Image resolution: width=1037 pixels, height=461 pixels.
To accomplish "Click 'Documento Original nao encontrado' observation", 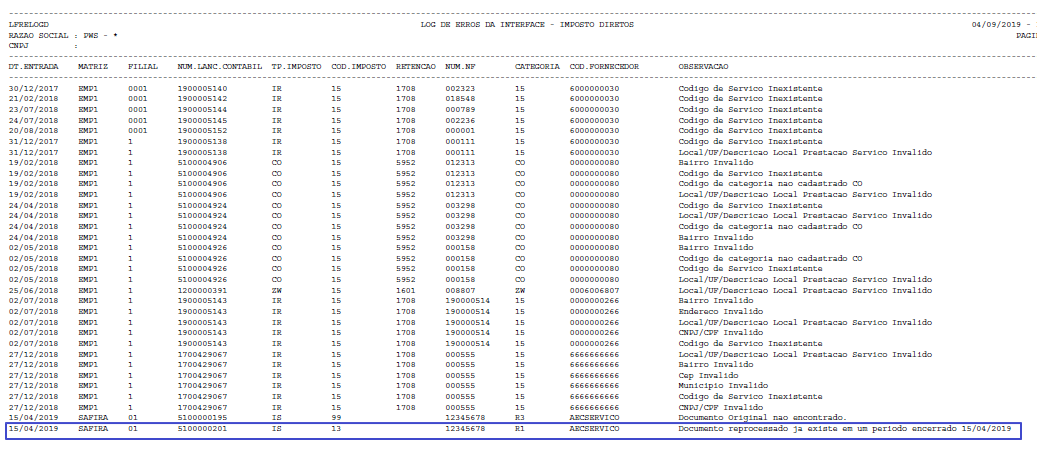I will click(763, 418).
